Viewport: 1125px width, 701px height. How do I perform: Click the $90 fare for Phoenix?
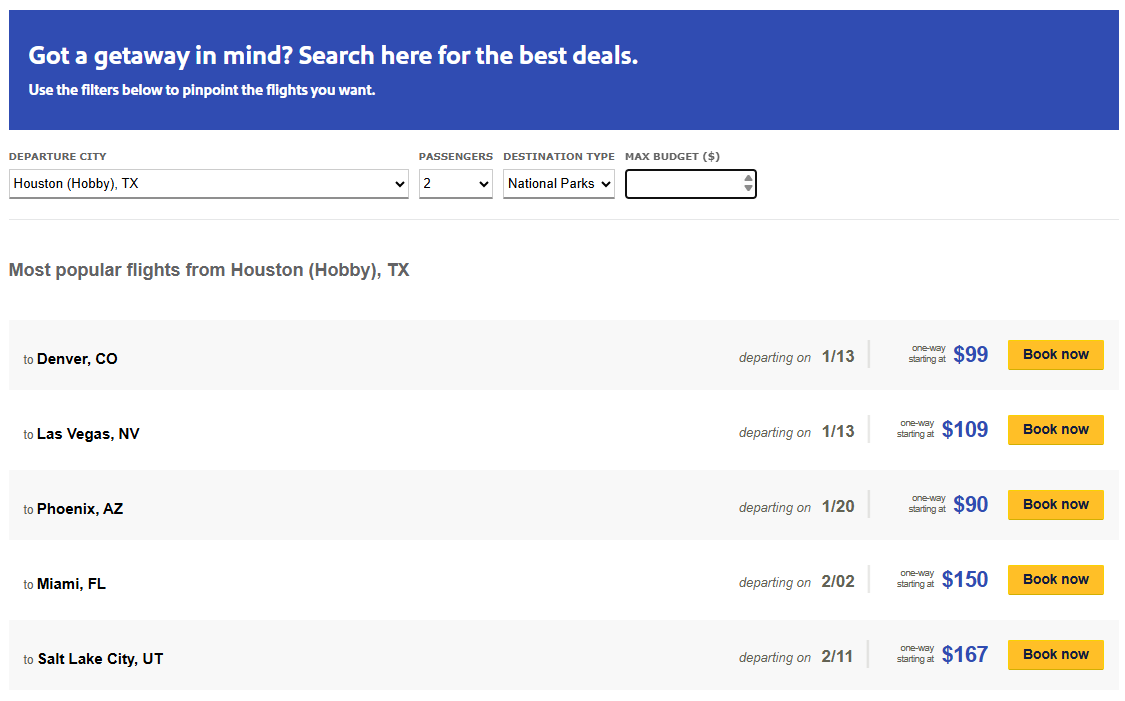[x=969, y=504]
